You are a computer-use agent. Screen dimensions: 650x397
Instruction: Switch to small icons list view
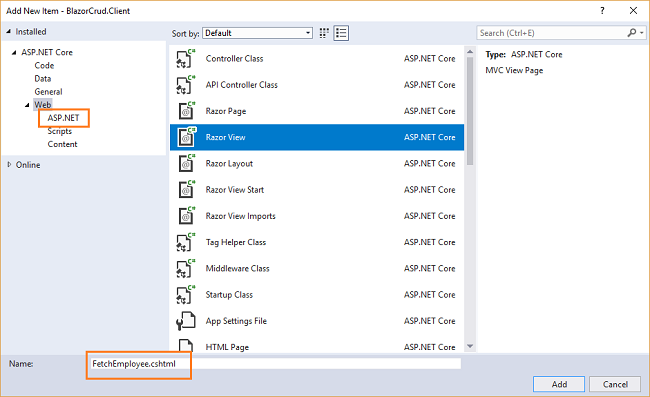click(x=341, y=33)
